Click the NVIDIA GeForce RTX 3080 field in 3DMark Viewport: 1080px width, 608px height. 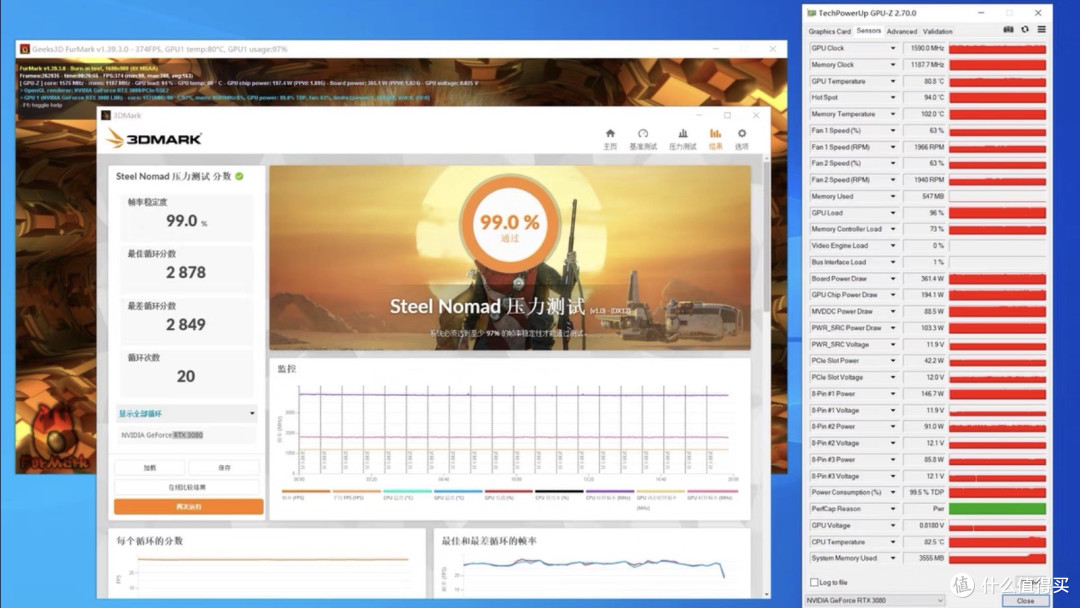[187, 435]
